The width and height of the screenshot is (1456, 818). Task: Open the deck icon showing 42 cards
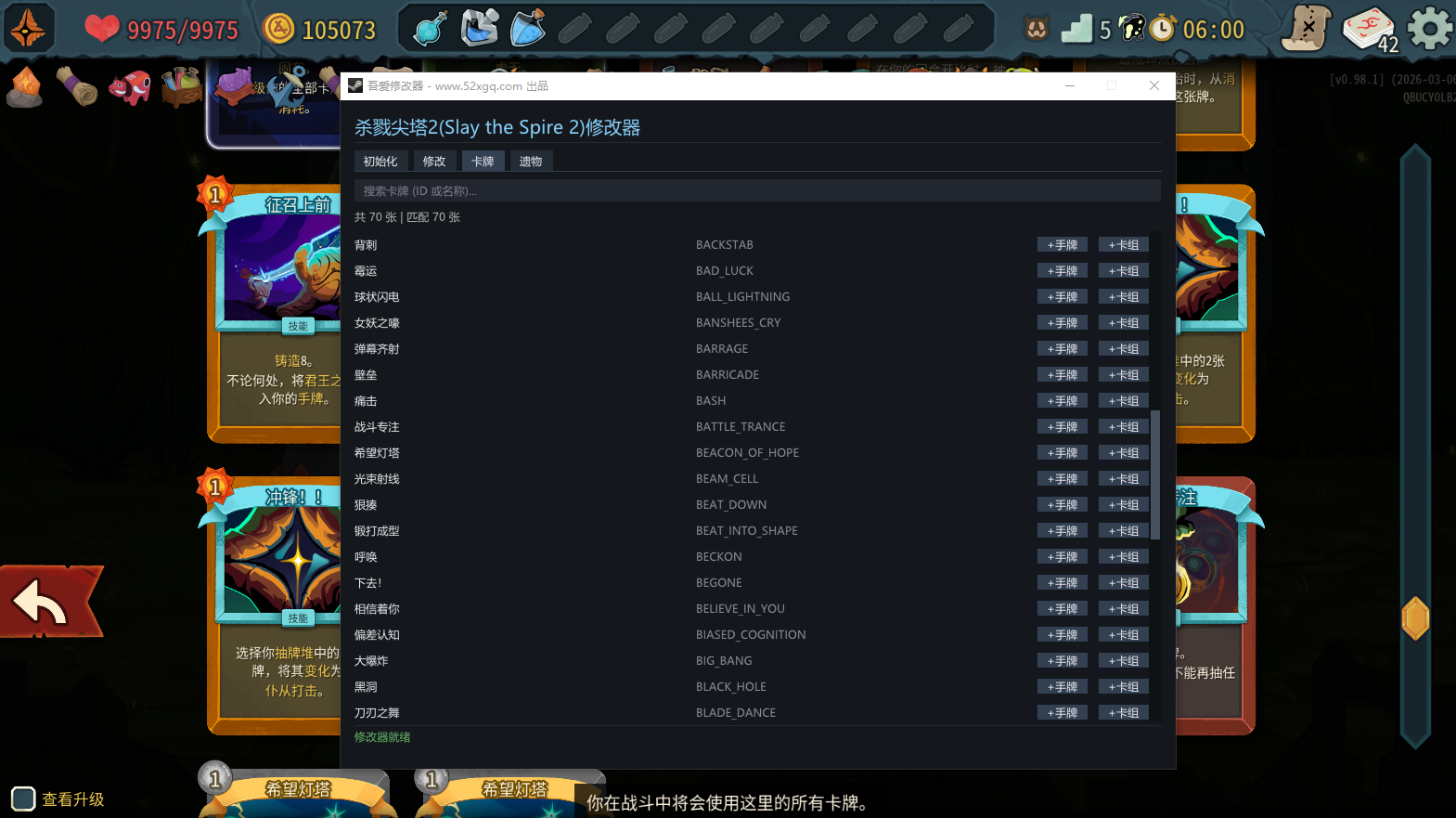click(x=1370, y=29)
